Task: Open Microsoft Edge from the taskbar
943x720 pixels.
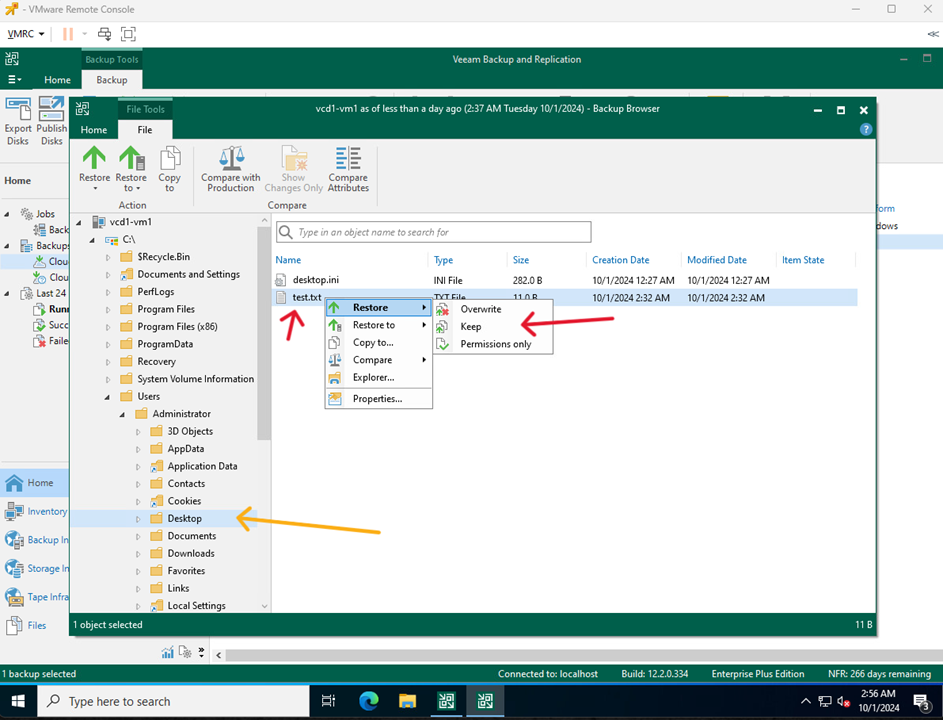Action: point(369,701)
